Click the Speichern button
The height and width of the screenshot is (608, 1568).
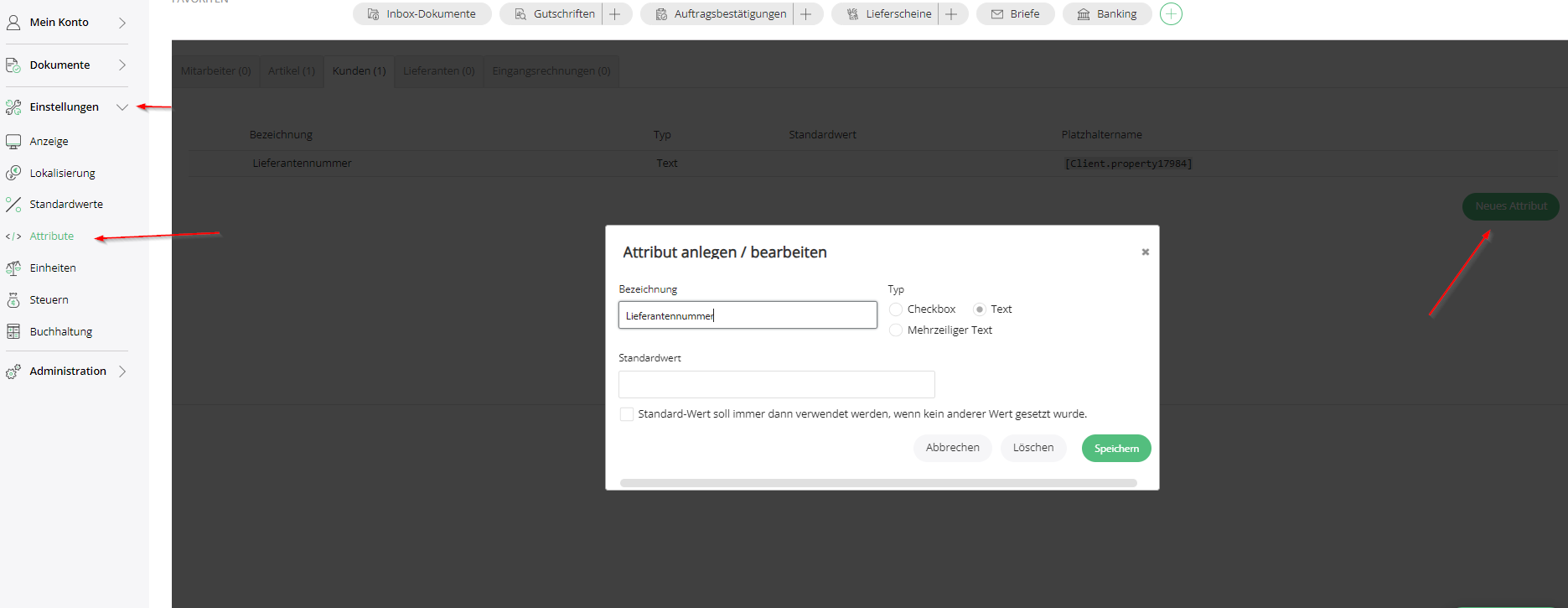1116,449
